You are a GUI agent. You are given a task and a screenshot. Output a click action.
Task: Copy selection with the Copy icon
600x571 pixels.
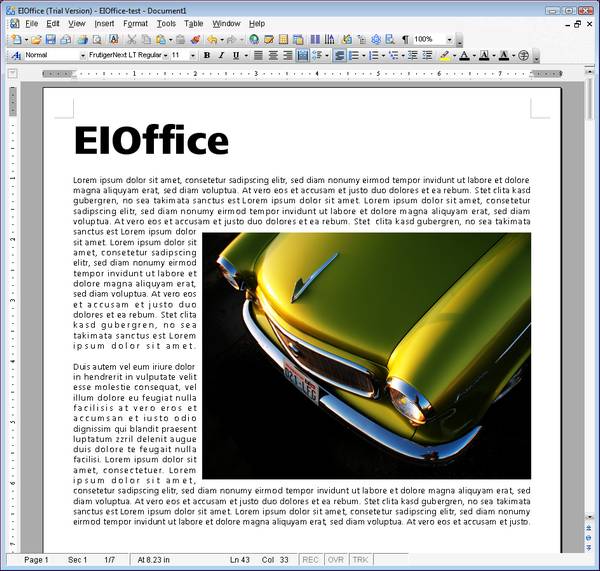pyautogui.click(x=146, y=39)
